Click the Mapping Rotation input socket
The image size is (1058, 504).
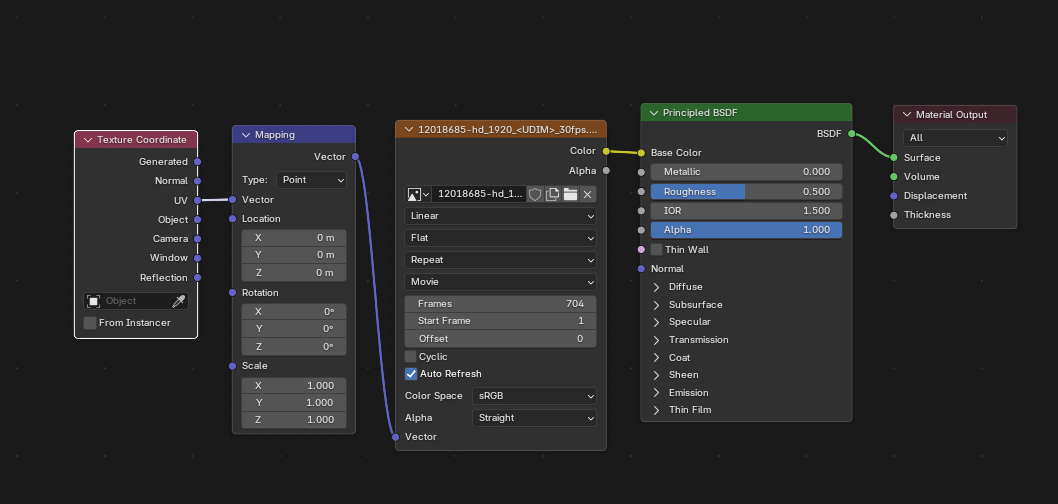coord(233,293)
